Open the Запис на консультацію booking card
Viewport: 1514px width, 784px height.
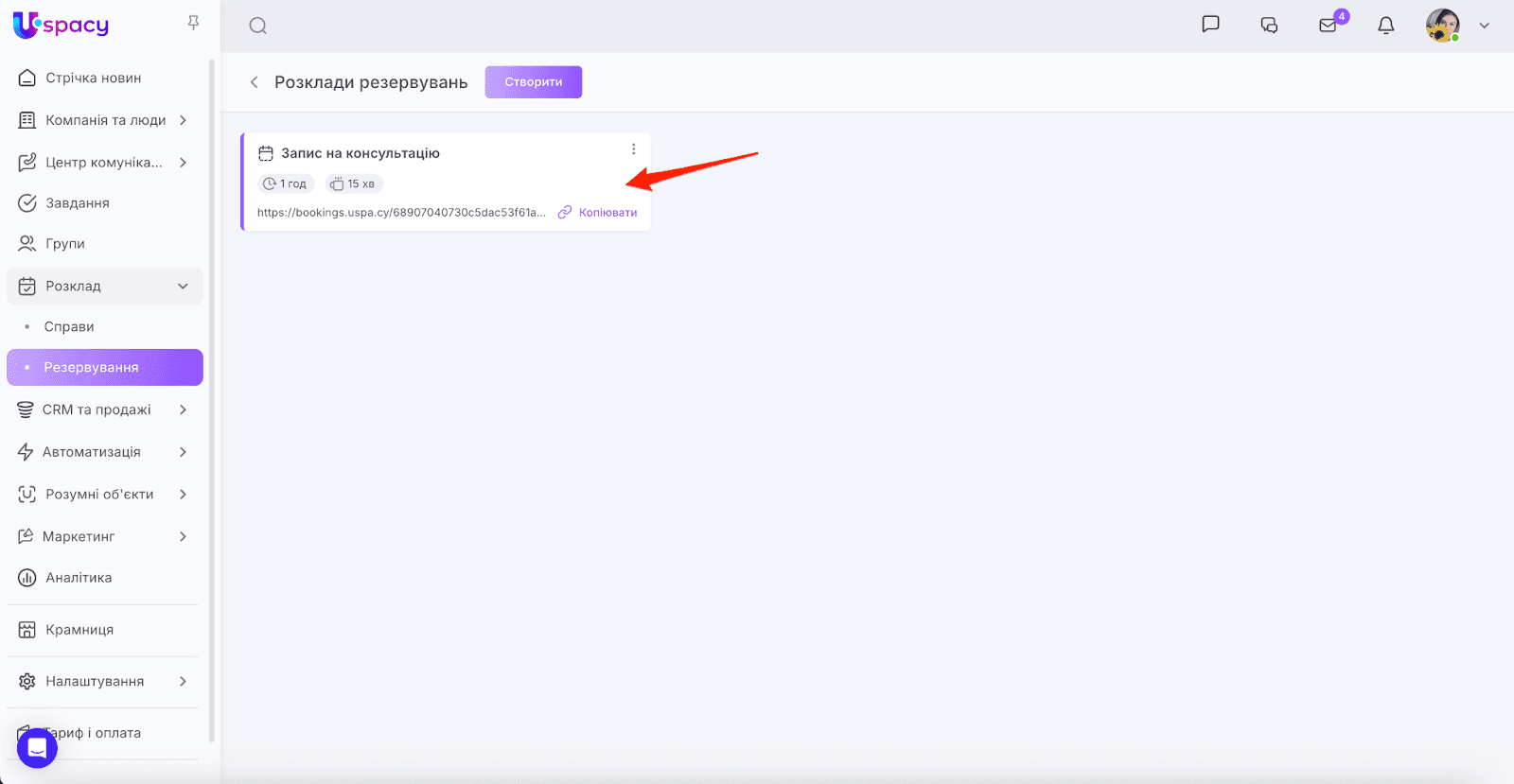(361, 153)
